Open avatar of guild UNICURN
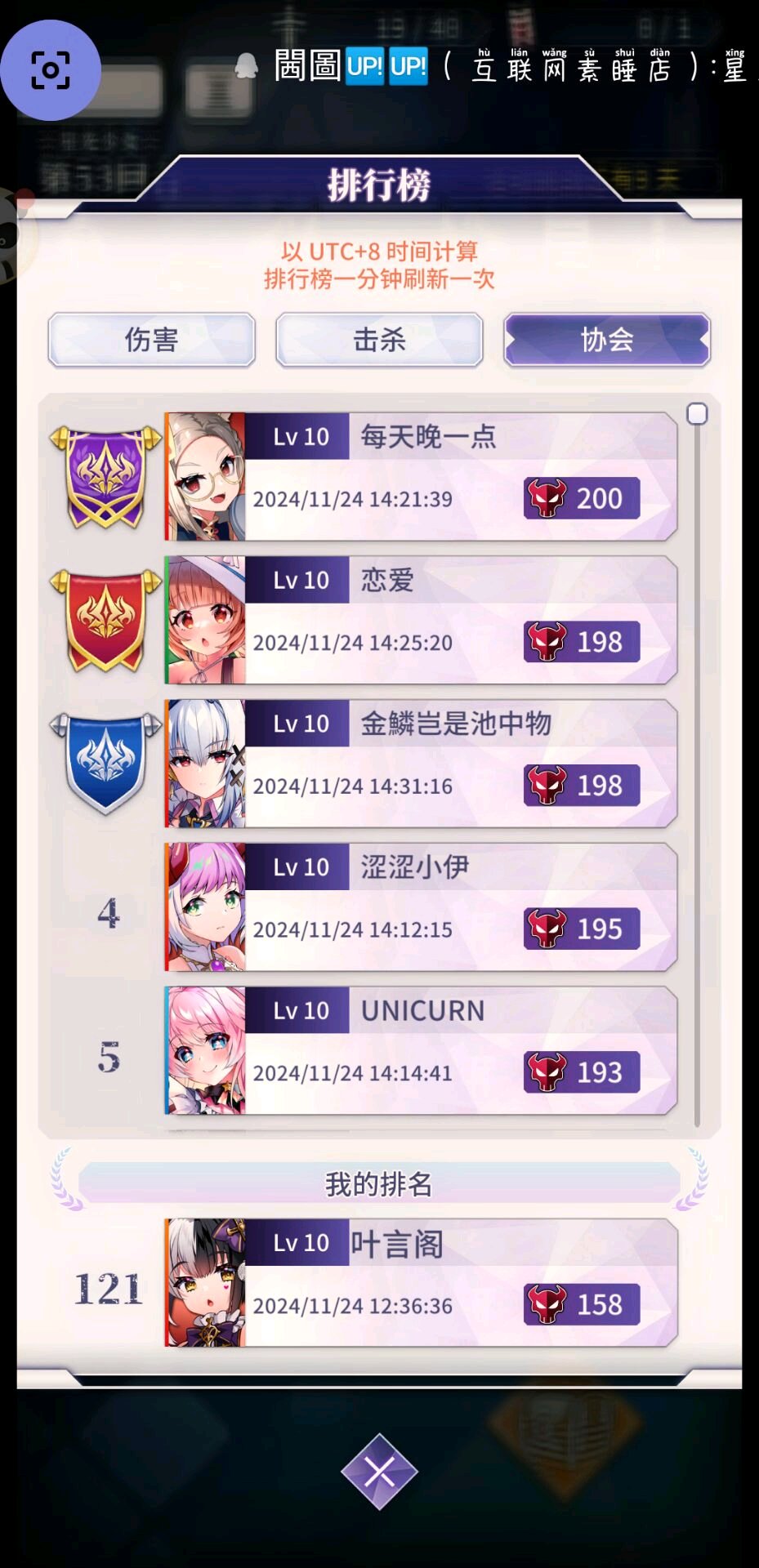This screenshot has width=759, height=1568. pyautogui.click(x=206, y=1051)
